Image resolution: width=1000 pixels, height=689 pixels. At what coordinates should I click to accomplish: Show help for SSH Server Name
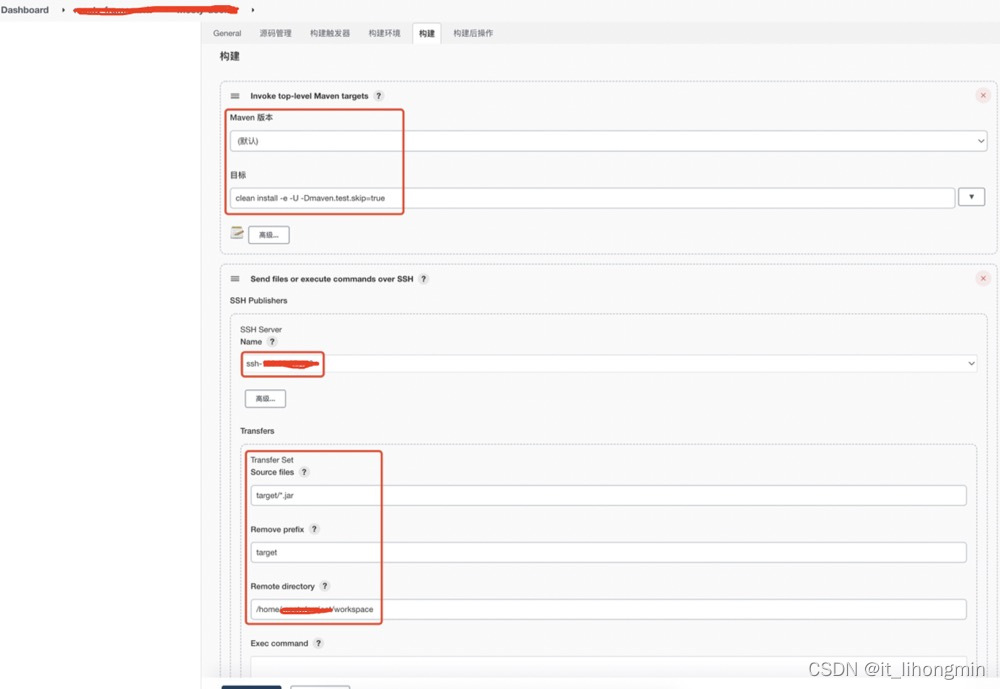click(x=272, y=342)
